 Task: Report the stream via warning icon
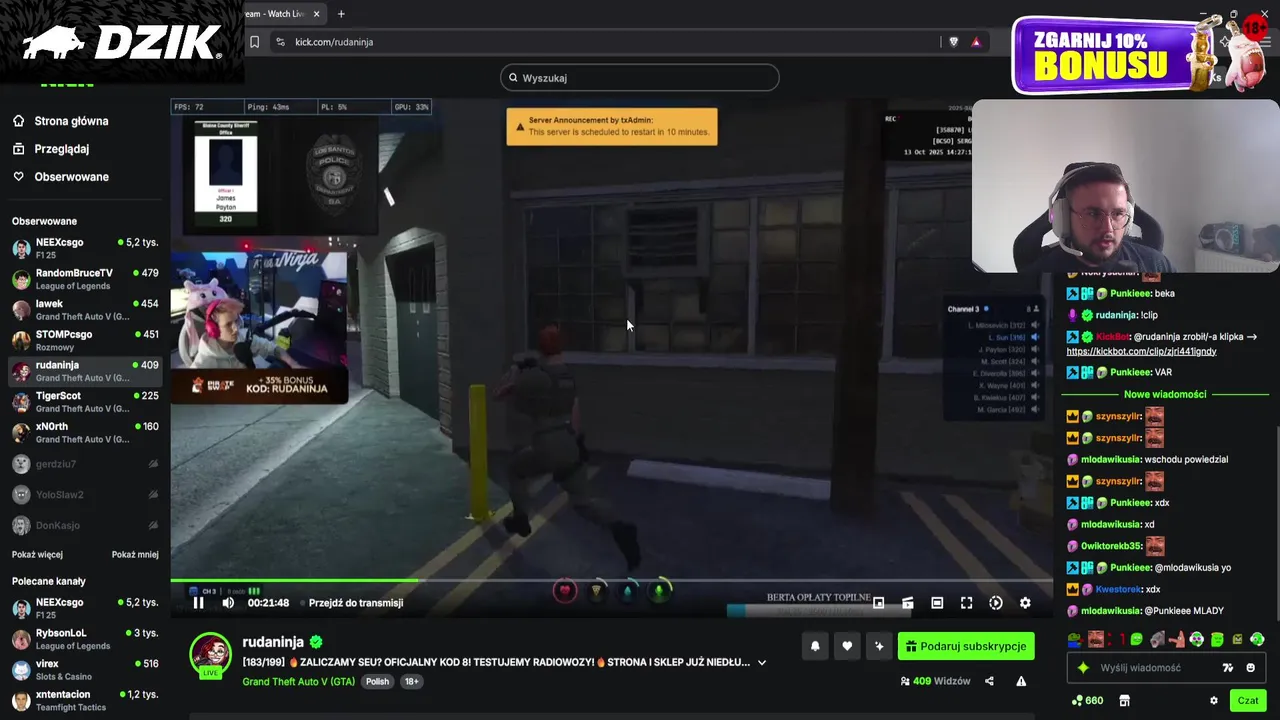pos(1021,681)
